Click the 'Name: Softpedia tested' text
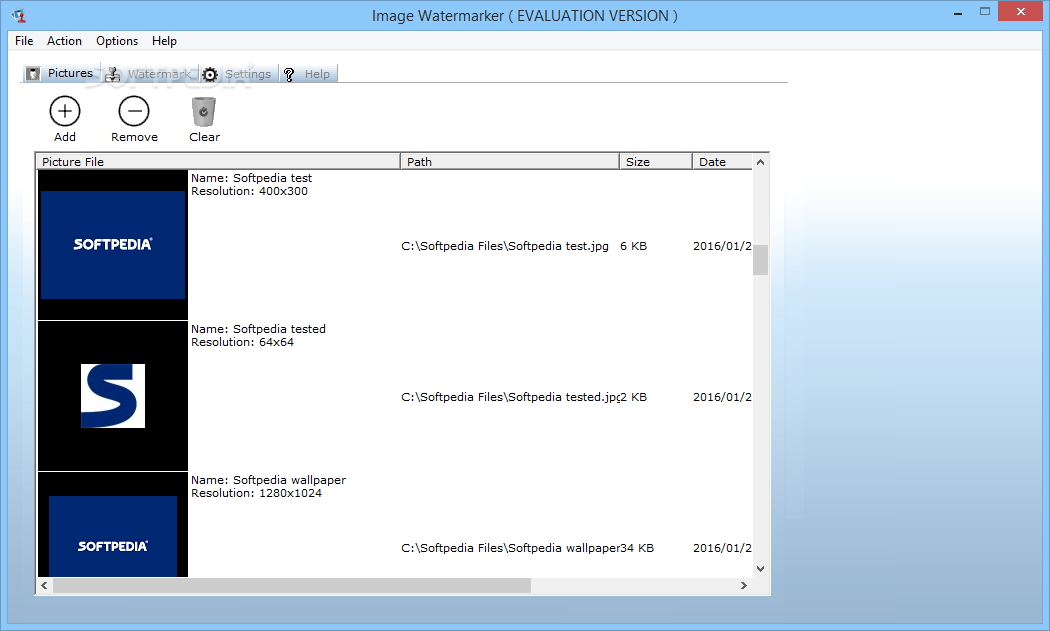Viewport: 1050px width, 631px height. point(258,329)
